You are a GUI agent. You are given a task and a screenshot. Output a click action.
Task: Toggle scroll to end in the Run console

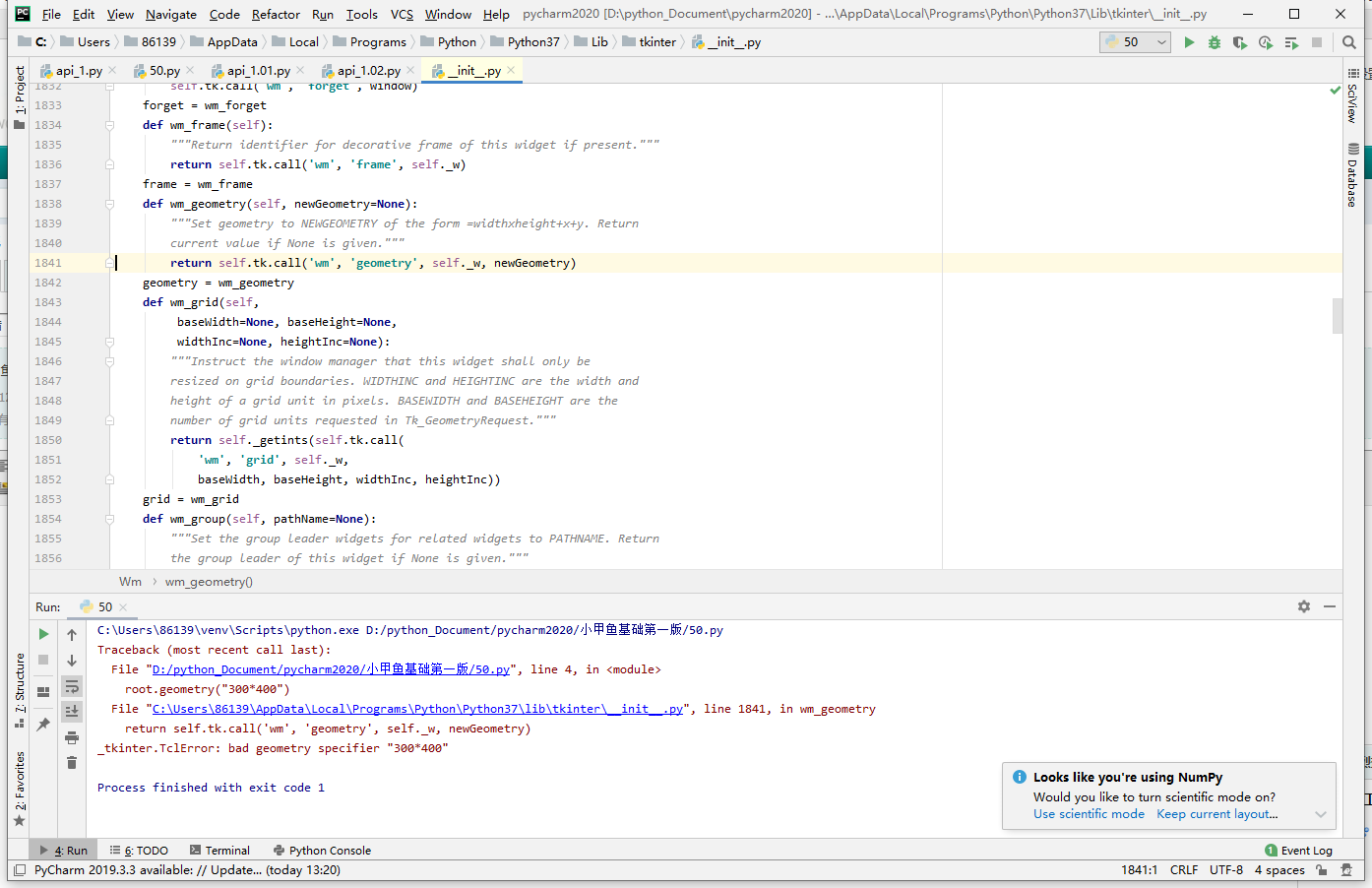[72, 711]
